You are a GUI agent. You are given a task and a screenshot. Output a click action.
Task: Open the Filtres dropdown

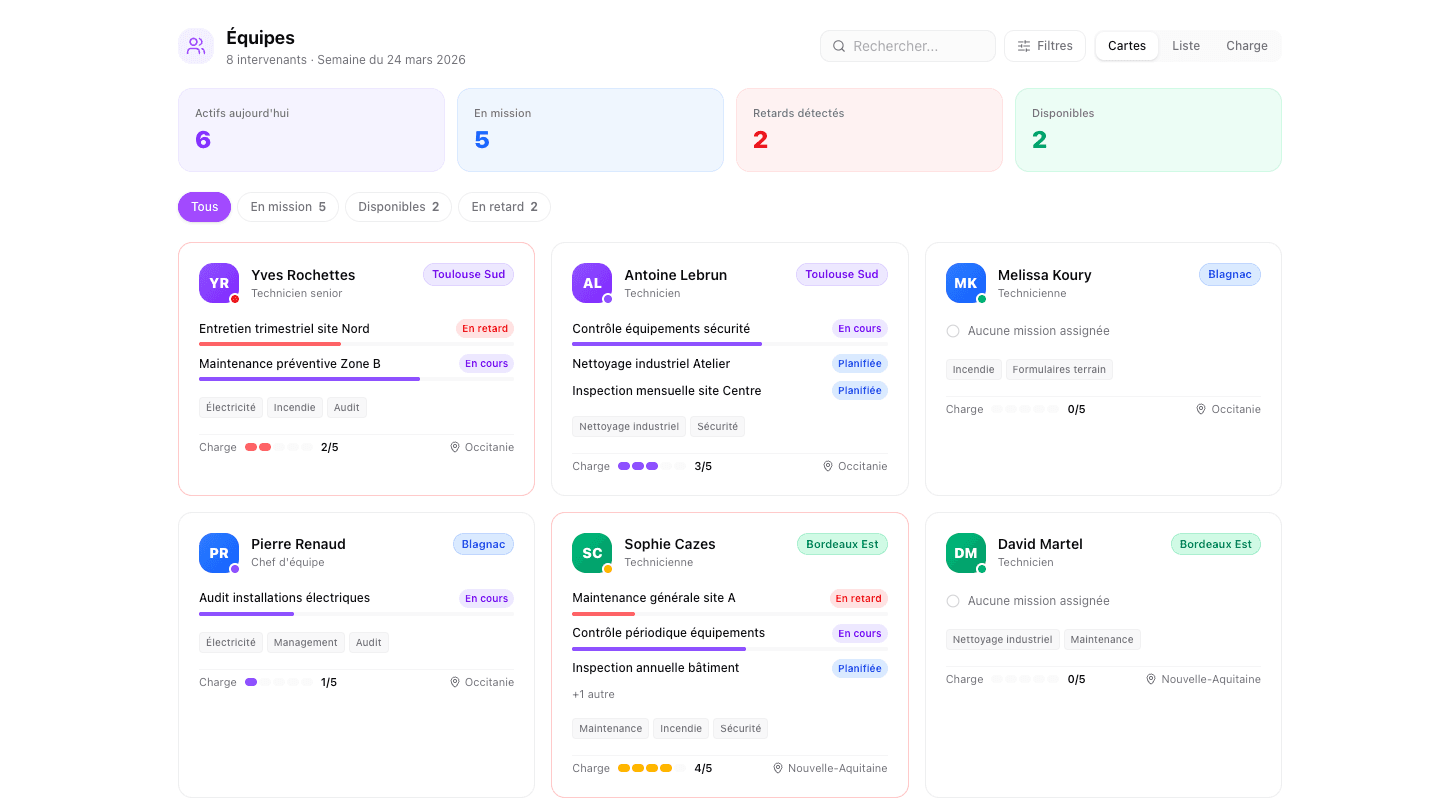[1044, 46]
